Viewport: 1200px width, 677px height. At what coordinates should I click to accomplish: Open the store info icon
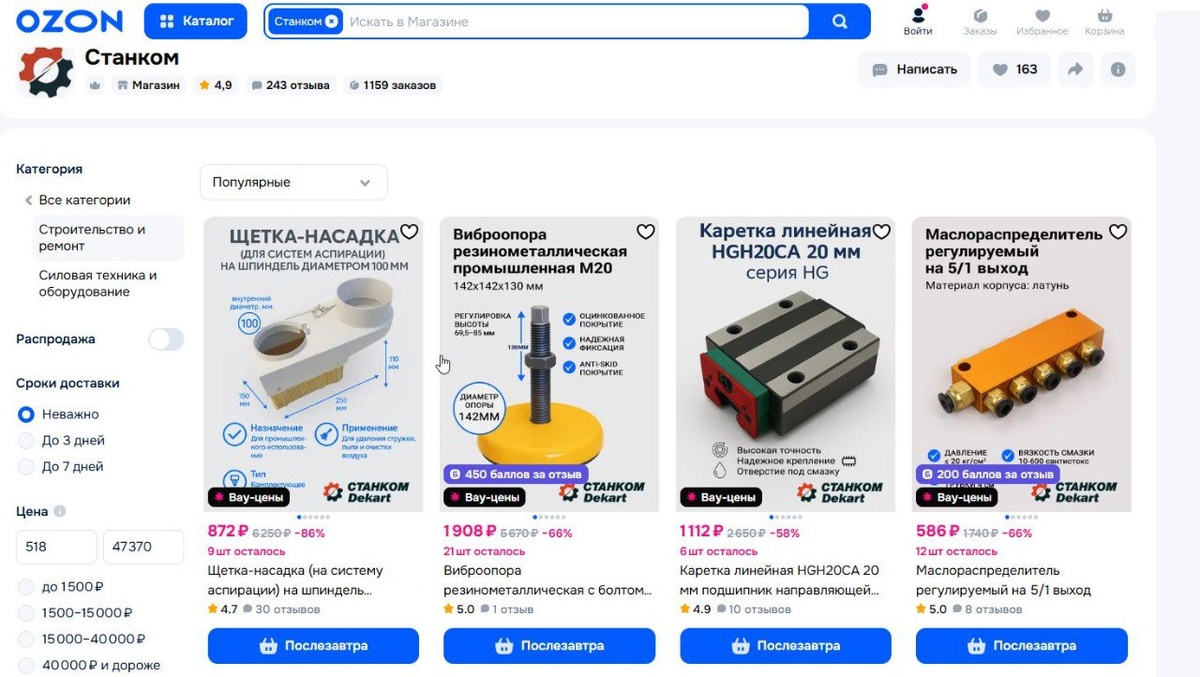[x=1118, y=70]
